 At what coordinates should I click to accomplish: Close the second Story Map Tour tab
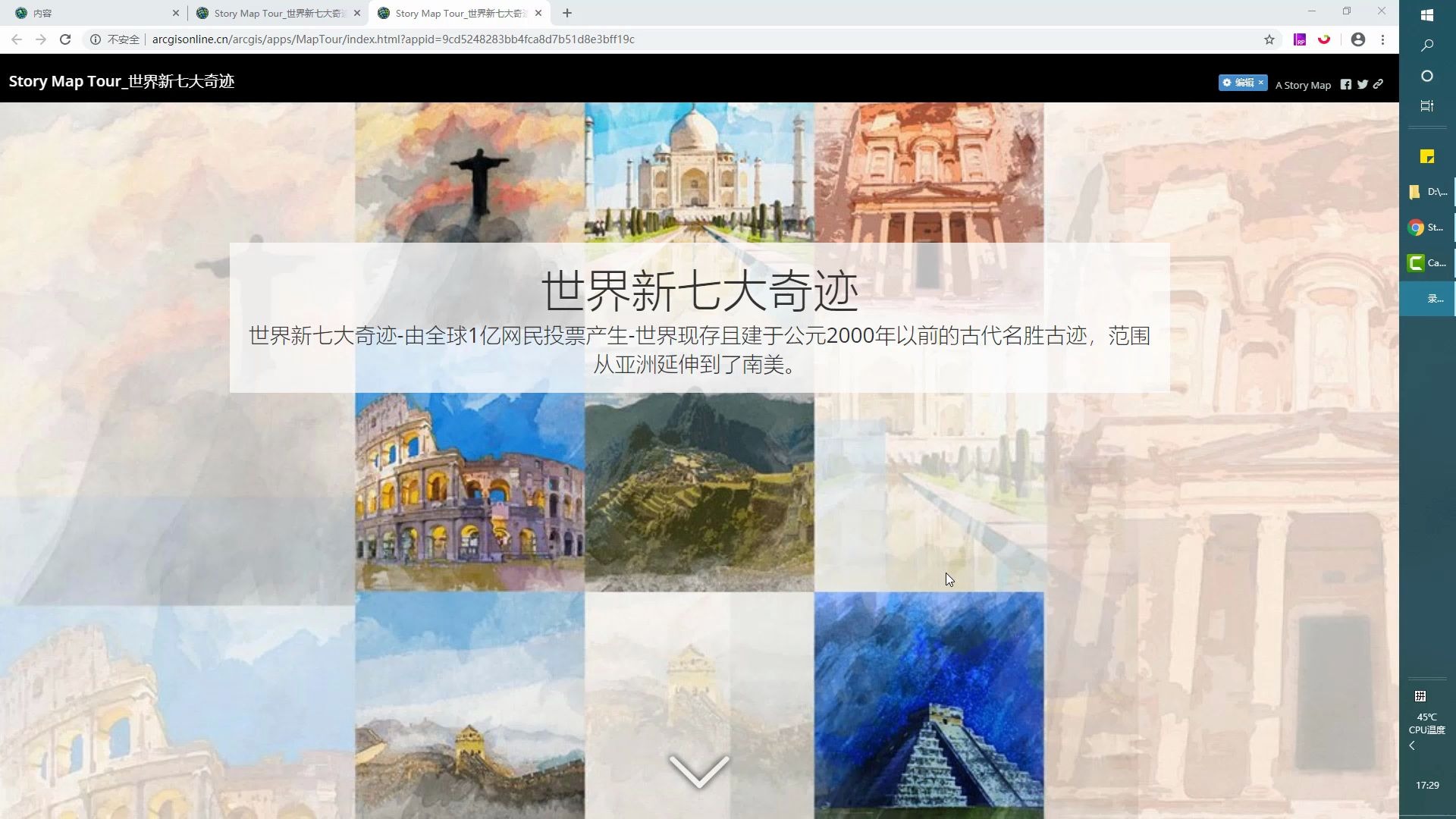(357, 13)
